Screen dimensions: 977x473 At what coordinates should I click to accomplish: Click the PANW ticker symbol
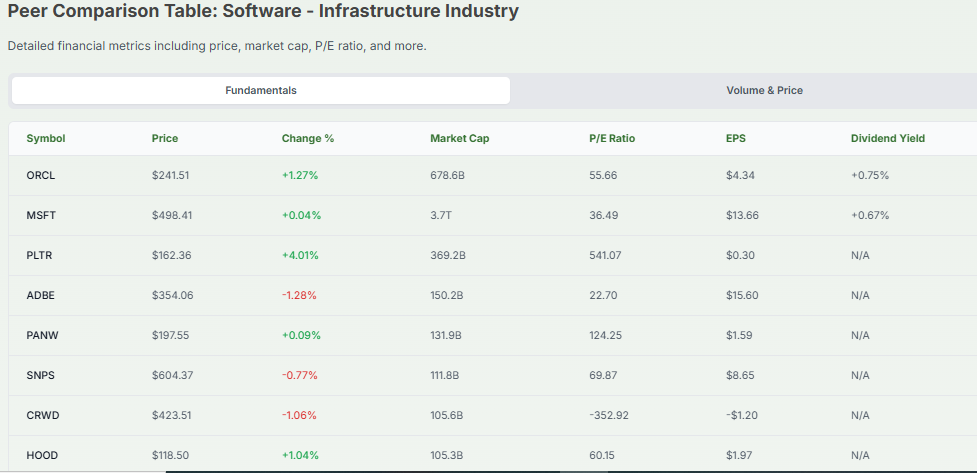[42, 335]
